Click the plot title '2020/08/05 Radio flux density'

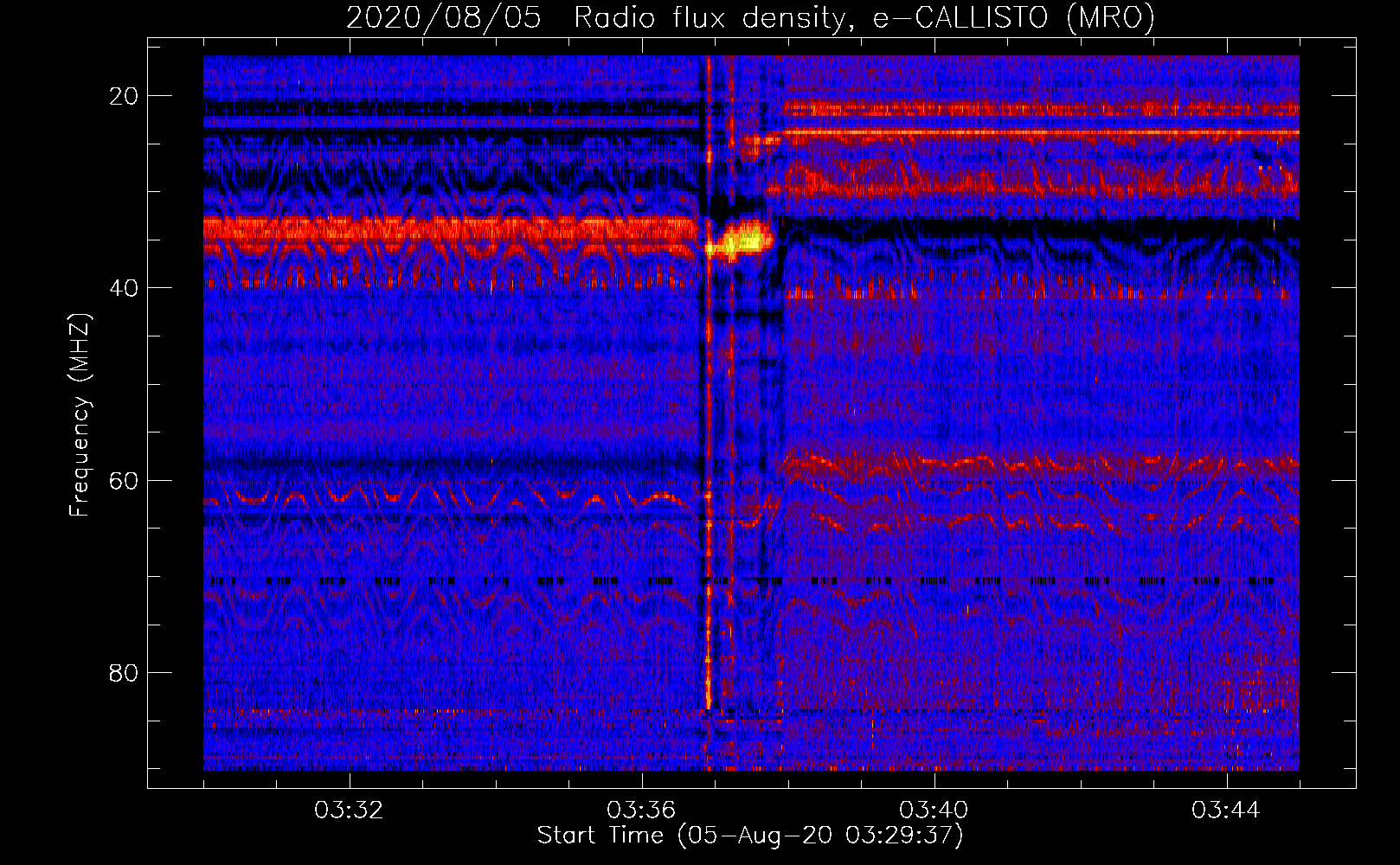750,18
